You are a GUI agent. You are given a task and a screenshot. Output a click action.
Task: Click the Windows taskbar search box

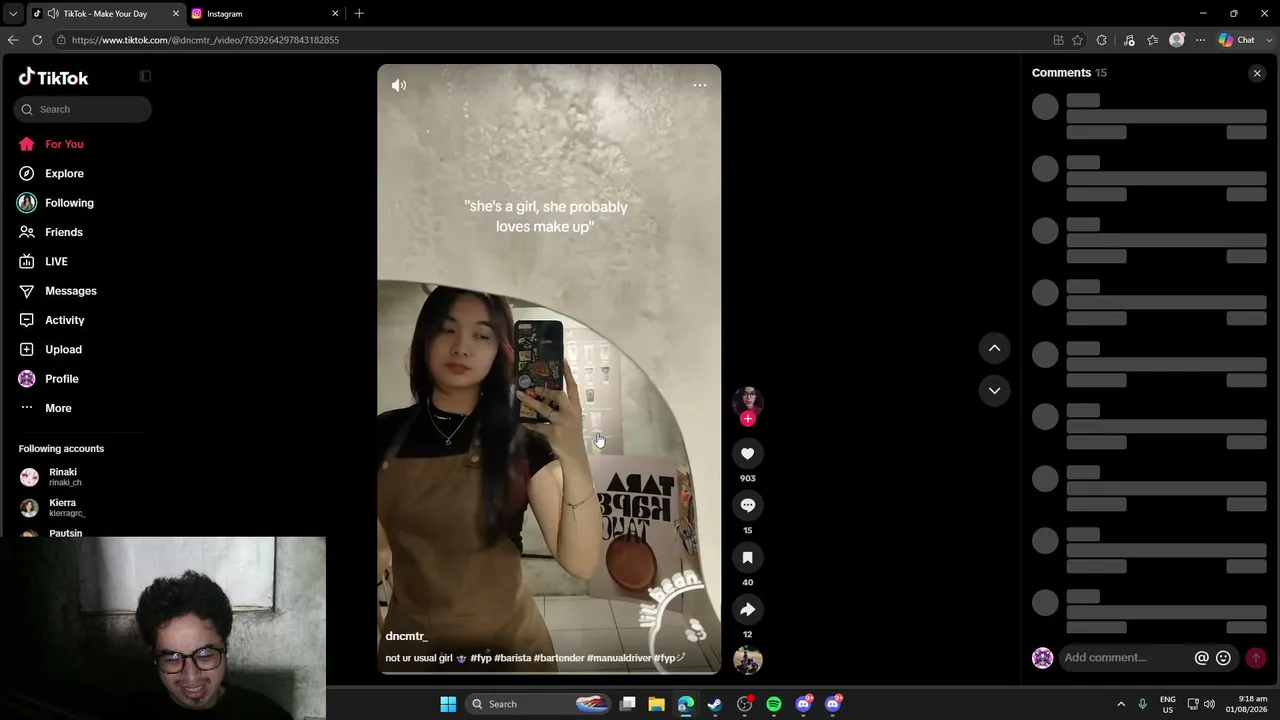coord(538,704)
